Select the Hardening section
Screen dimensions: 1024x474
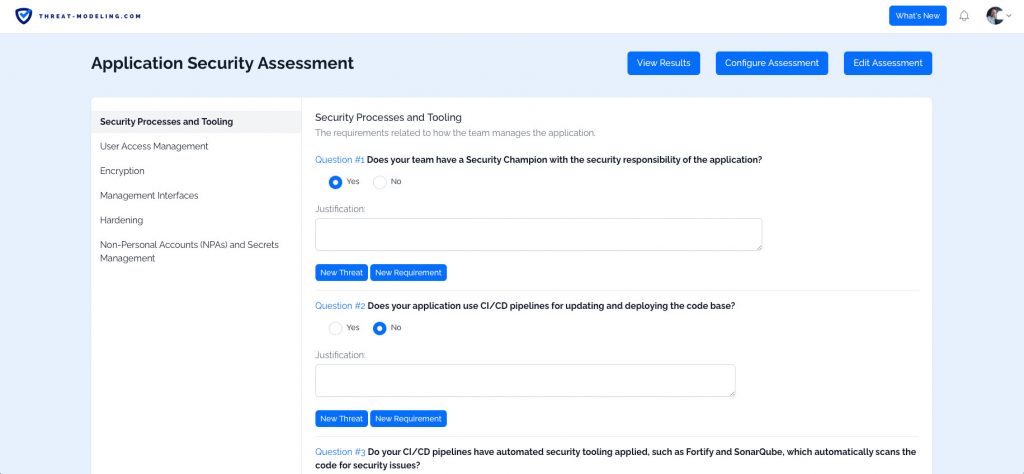[x=121, y=220]
